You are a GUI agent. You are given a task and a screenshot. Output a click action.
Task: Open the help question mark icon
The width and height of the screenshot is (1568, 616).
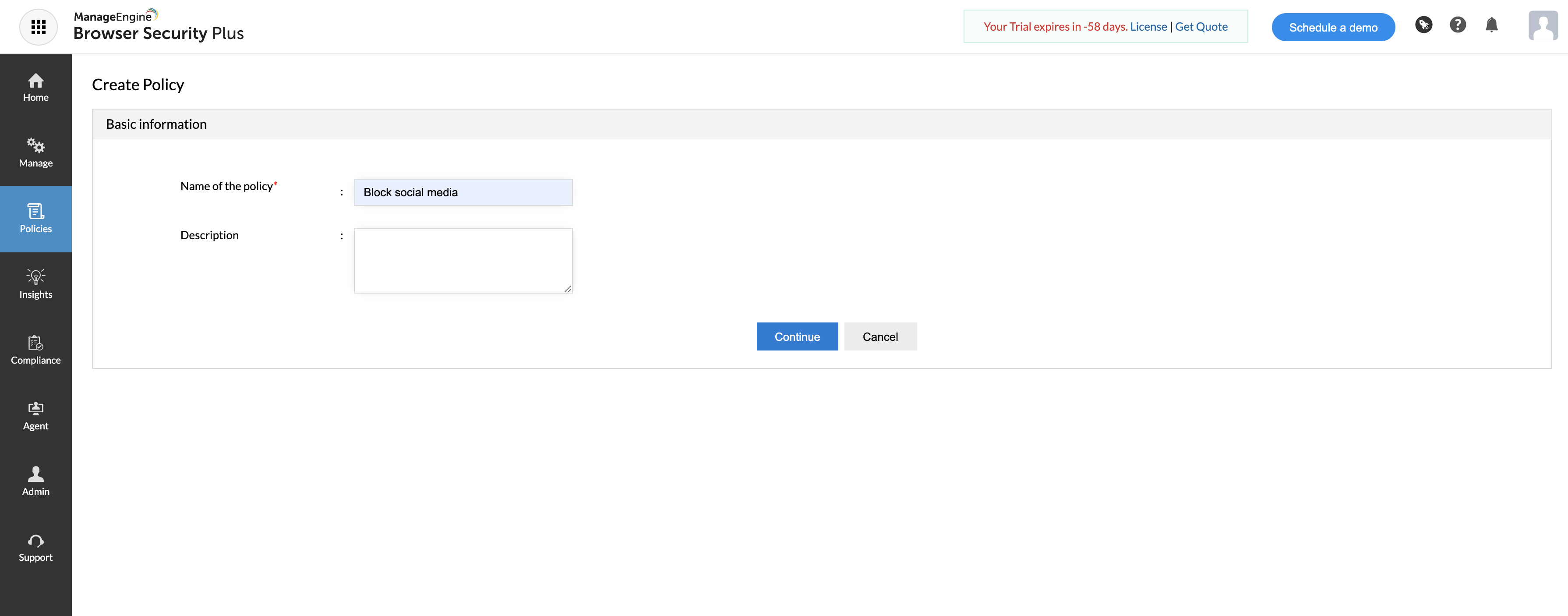tap(1457, 25)
